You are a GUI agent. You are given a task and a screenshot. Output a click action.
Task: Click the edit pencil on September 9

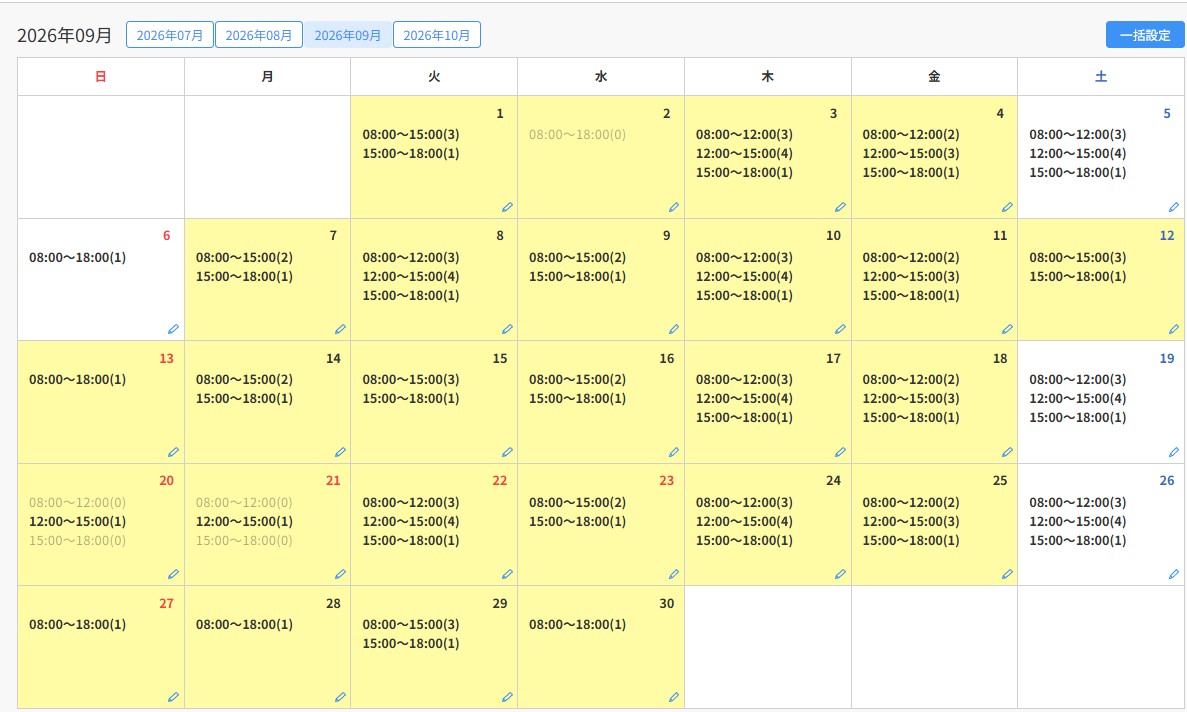[674, 329]
